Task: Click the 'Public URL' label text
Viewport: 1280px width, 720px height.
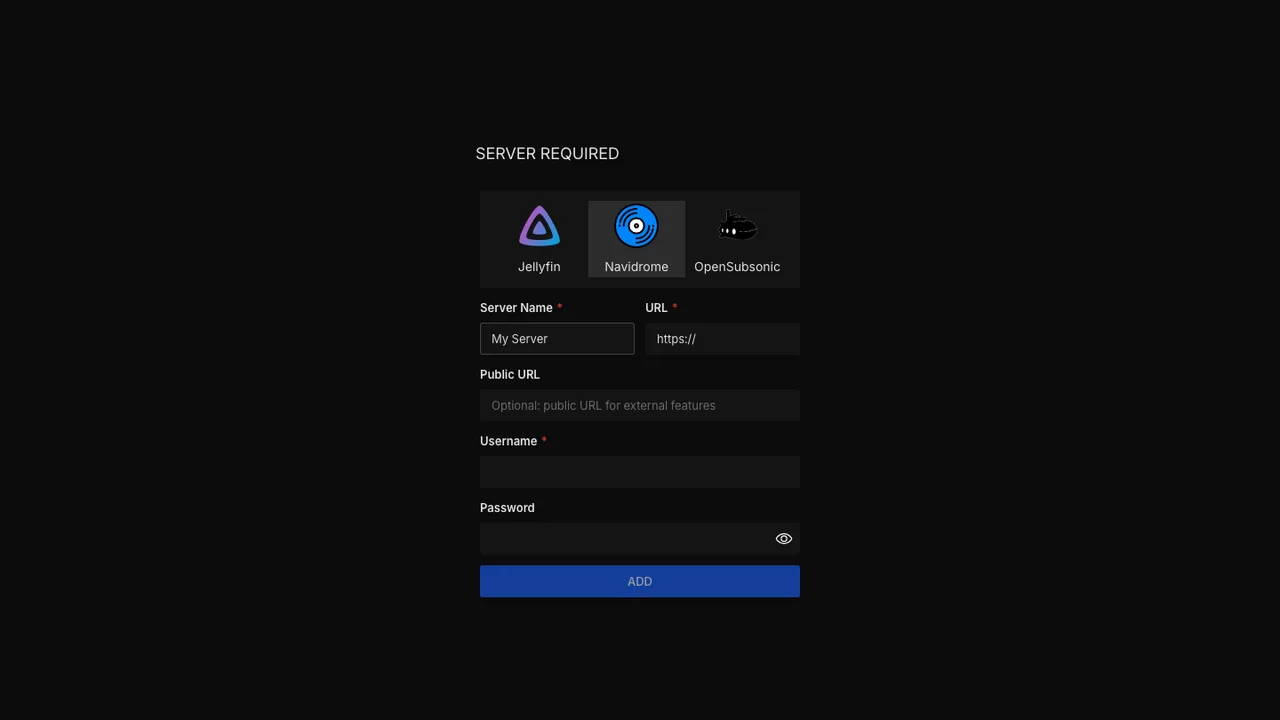Action: tap(510, 375)
